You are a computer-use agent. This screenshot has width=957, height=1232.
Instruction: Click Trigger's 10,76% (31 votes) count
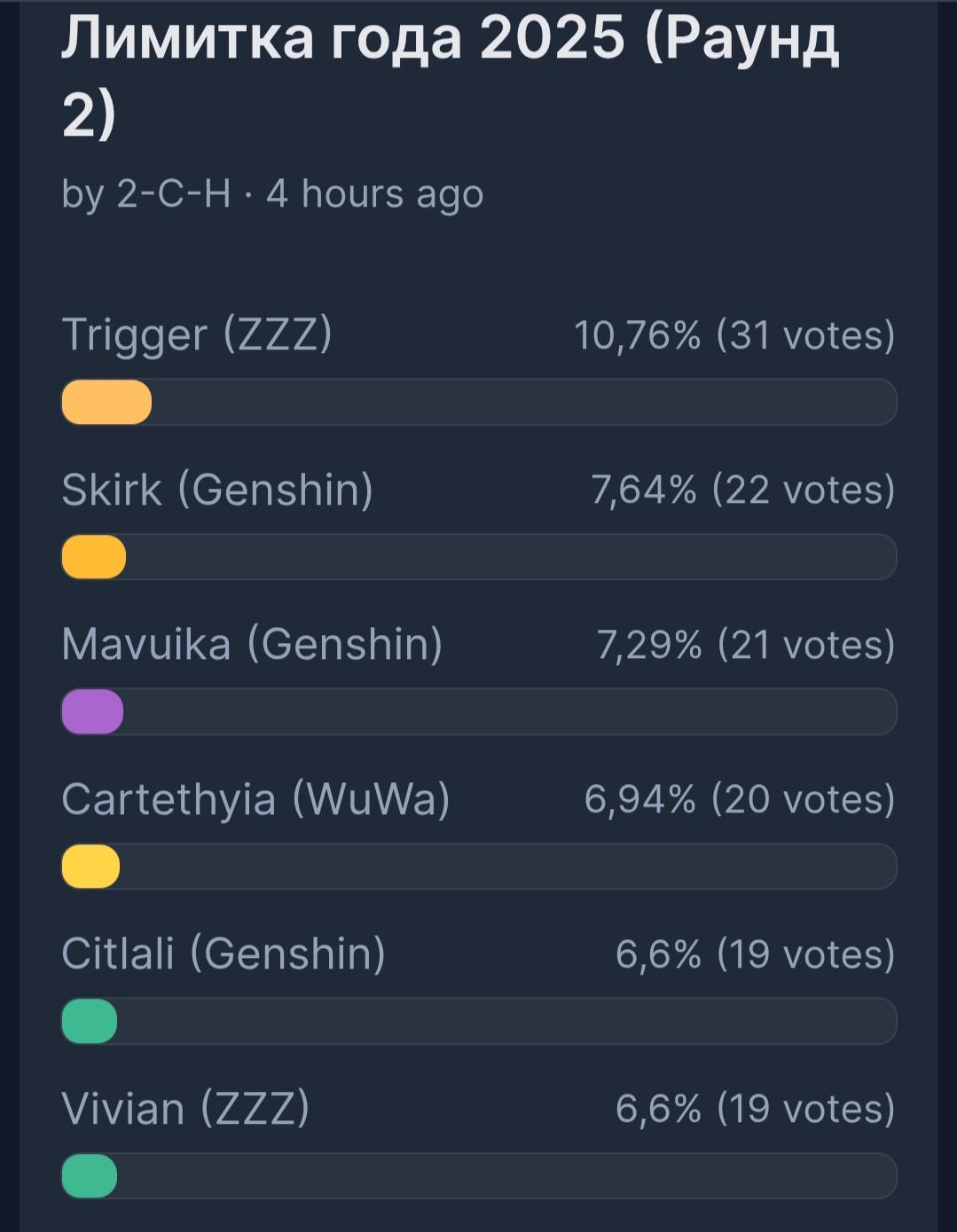[x=733, y=335]
